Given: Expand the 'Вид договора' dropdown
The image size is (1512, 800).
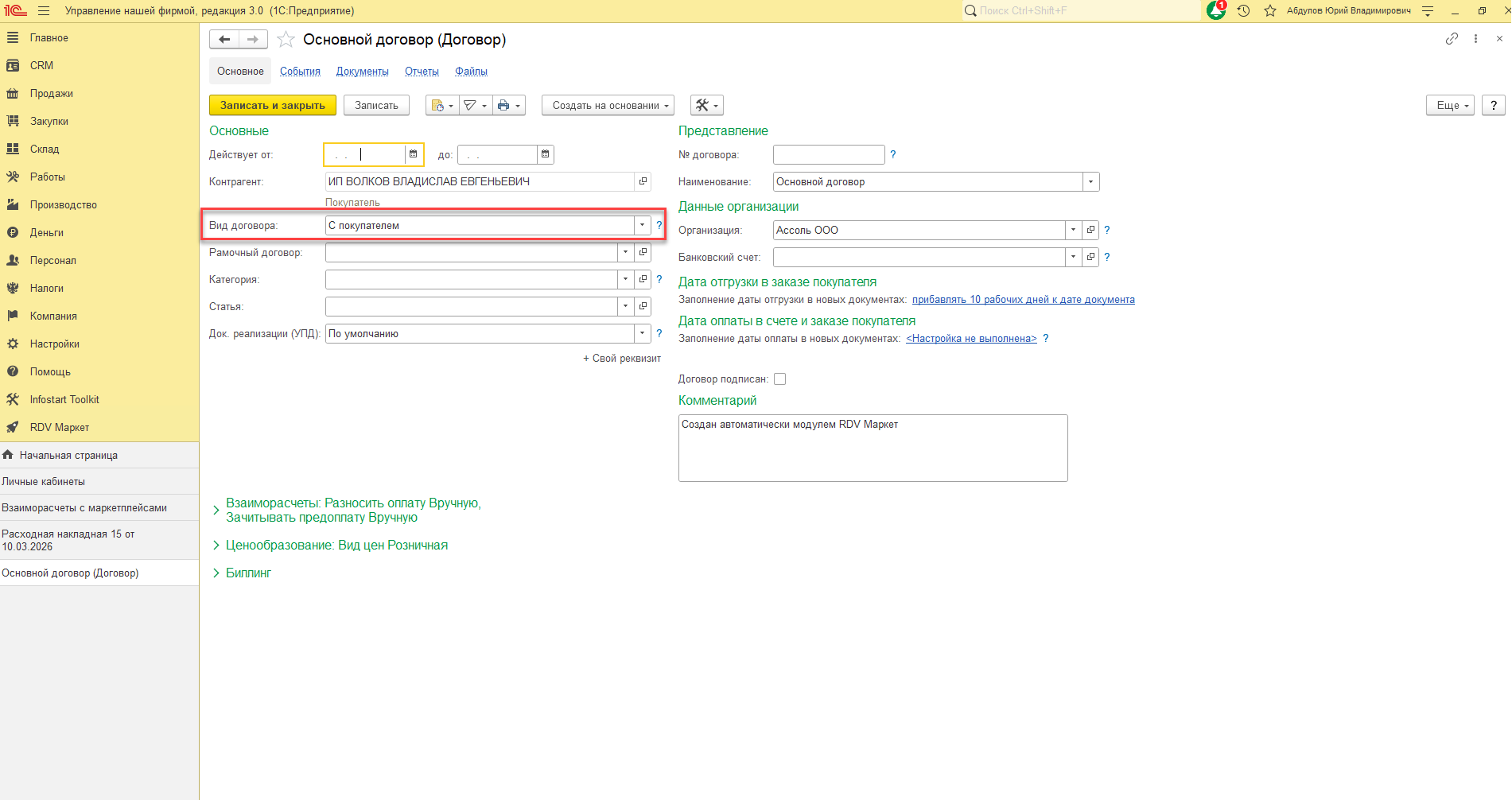Looking at the screenshot, I should [x=642, y=226].
